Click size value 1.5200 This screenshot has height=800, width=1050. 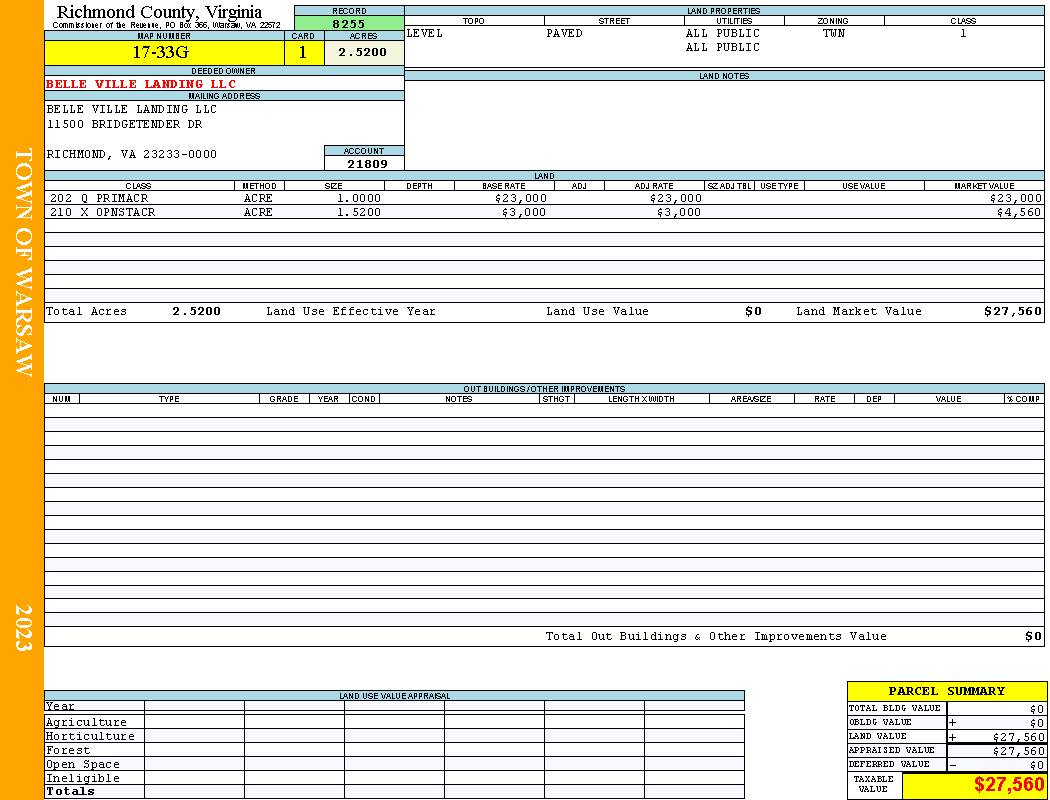click(358, 212)
